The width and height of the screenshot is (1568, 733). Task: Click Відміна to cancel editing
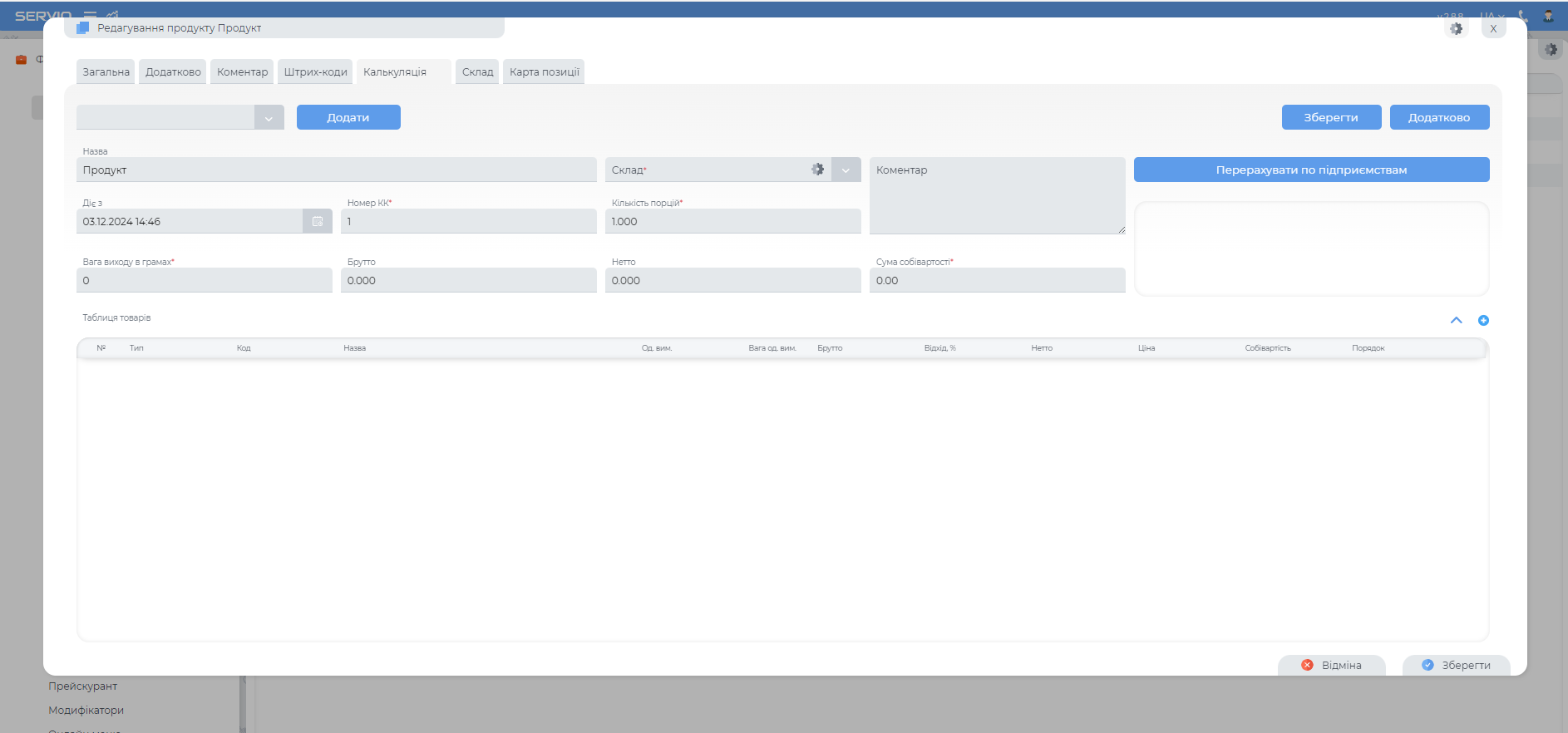coord(1332,665)
